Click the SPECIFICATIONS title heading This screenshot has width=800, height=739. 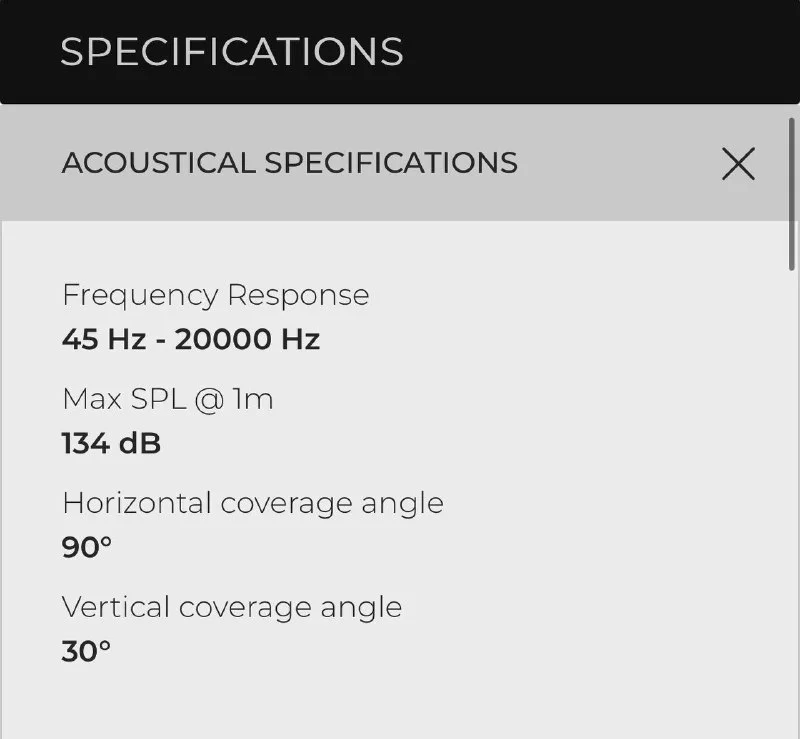[232, 52]
